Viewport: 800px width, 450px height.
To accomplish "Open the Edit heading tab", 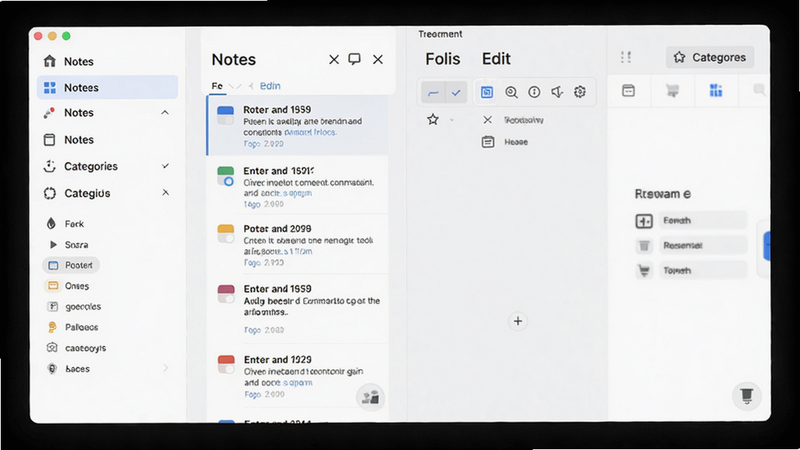I will click(x=496, y=59).
